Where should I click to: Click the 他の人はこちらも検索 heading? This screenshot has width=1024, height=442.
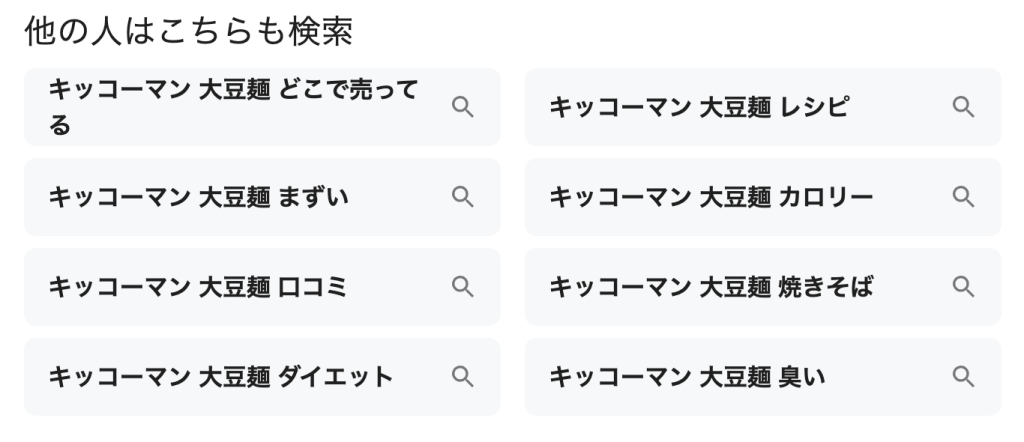[188, 32]
